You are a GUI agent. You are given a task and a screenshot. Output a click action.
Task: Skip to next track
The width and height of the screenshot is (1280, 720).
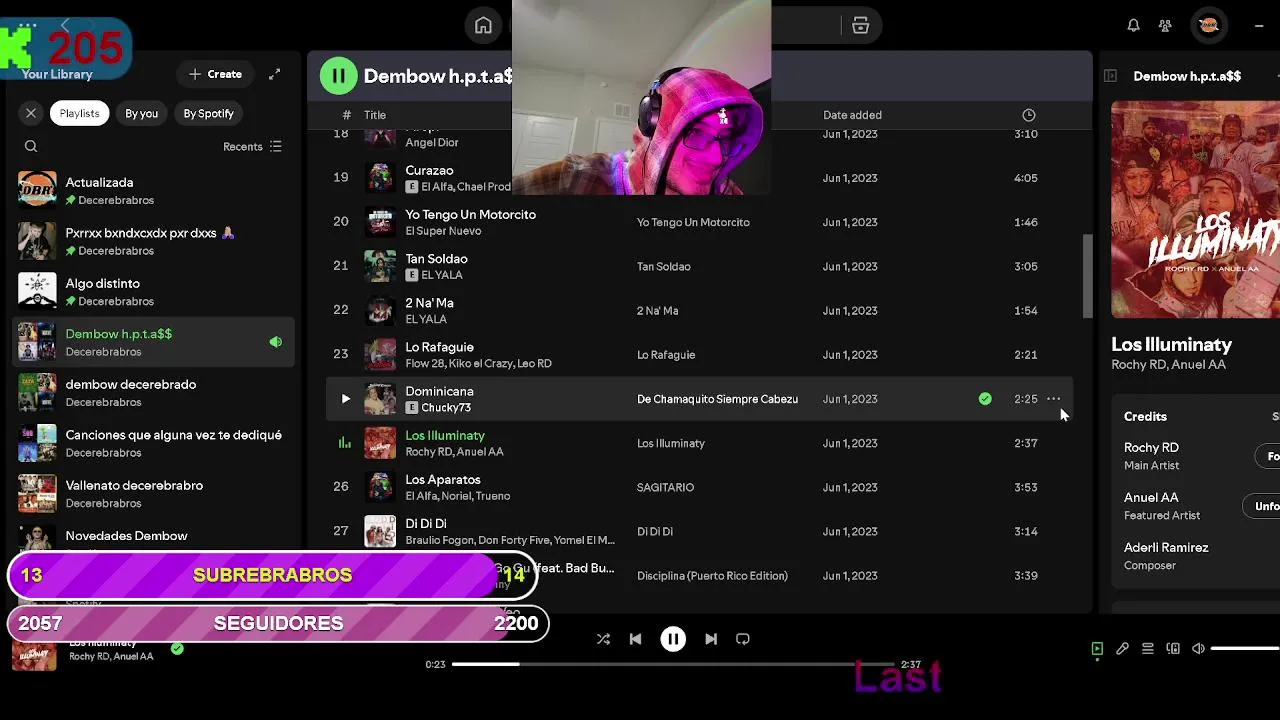(711, 639)
